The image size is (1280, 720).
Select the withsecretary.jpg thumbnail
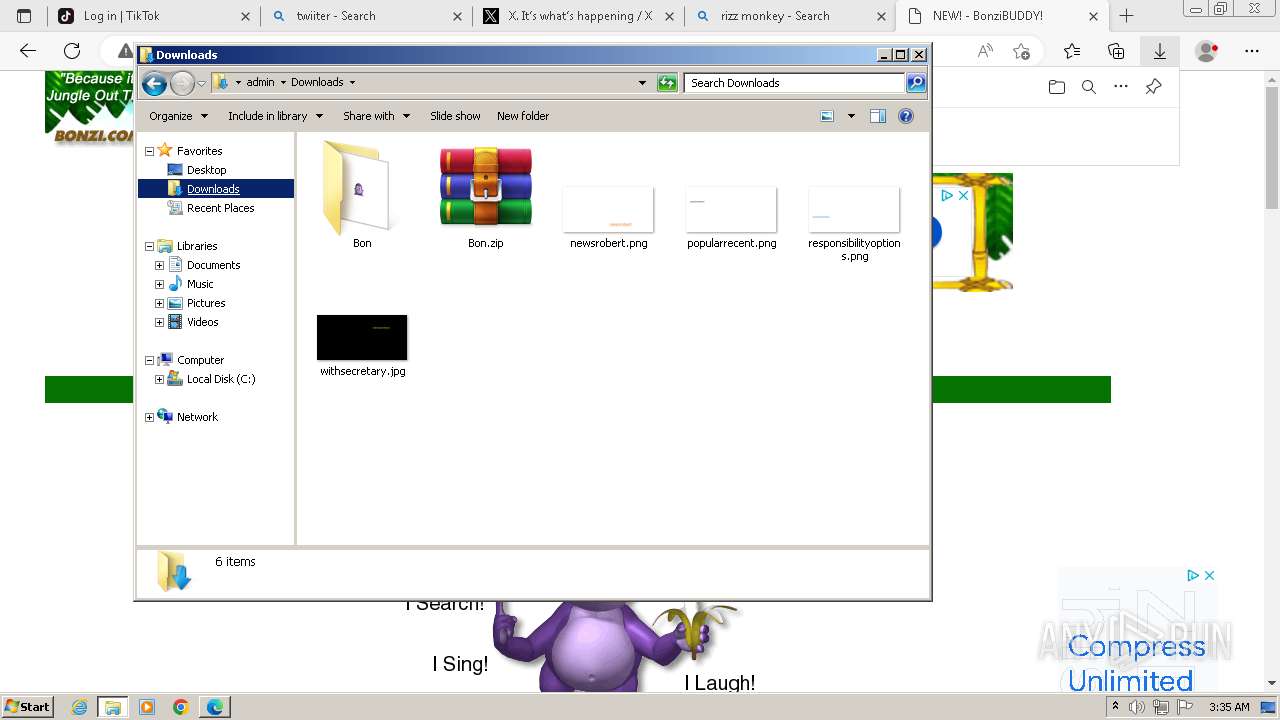[x=362, y=337]
